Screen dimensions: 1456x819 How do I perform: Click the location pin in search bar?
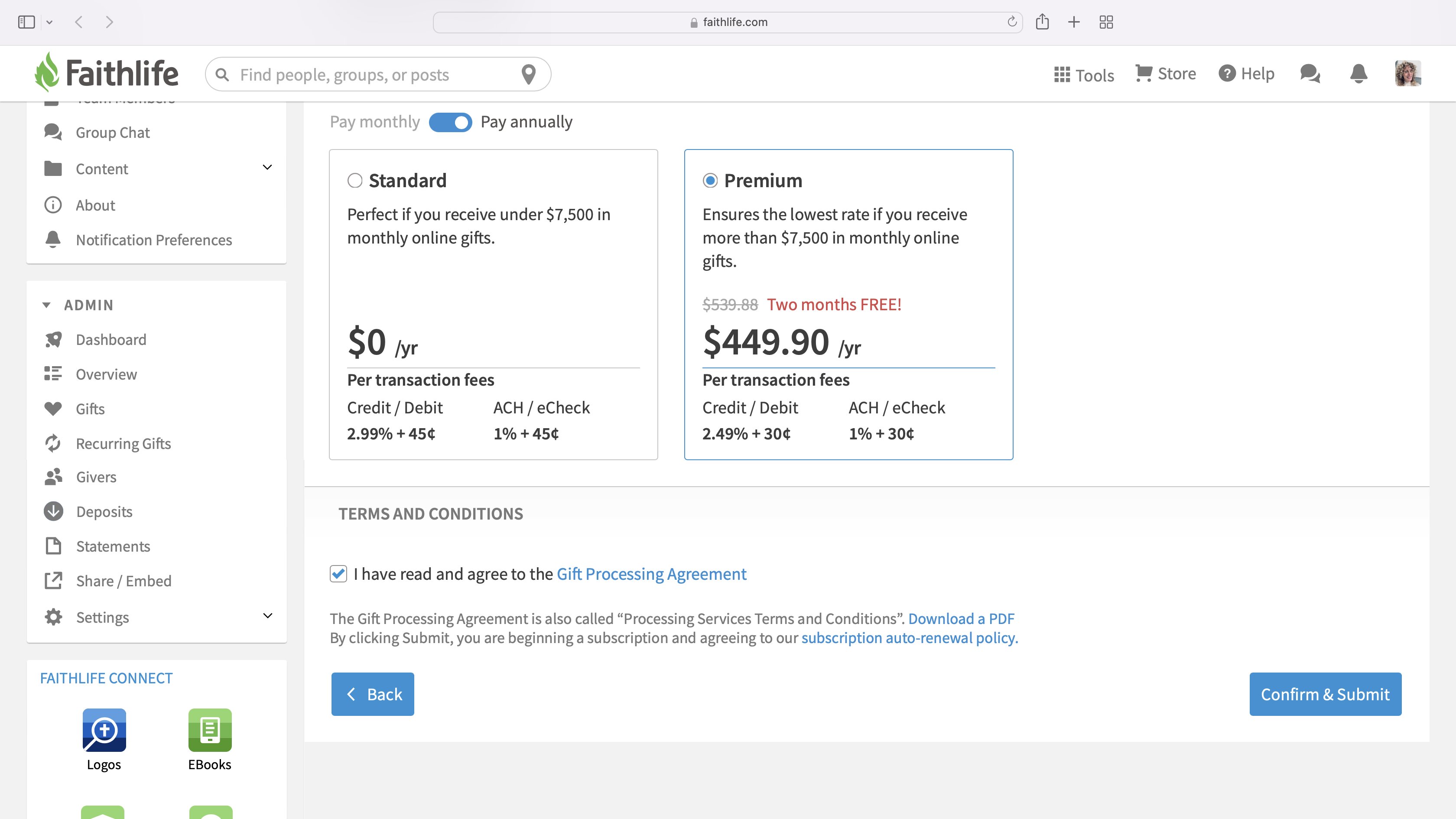529,75
